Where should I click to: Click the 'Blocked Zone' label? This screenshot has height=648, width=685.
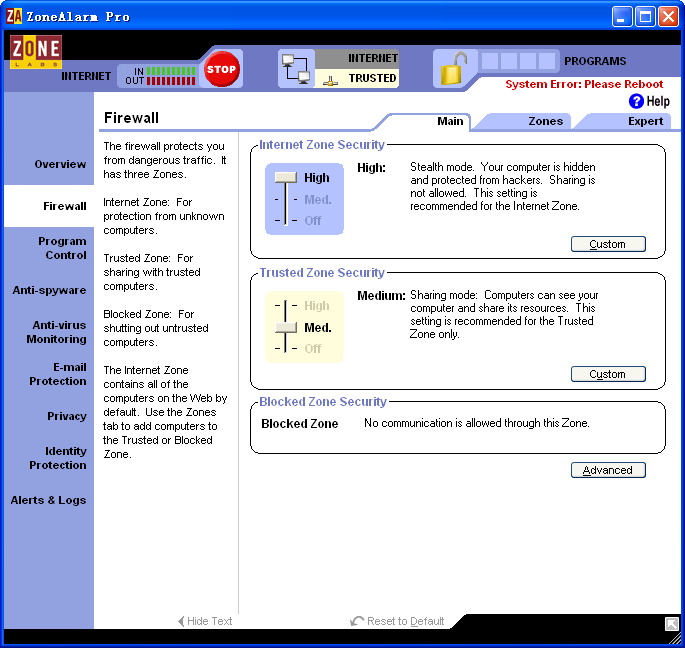coord(300,423)
